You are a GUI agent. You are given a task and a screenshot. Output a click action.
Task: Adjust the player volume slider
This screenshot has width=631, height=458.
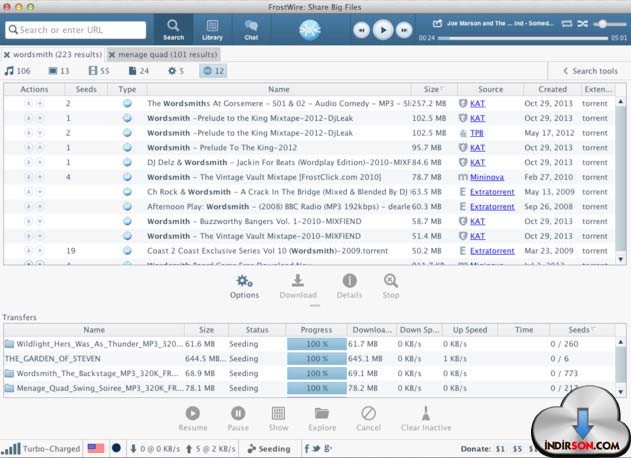(610, 24)
